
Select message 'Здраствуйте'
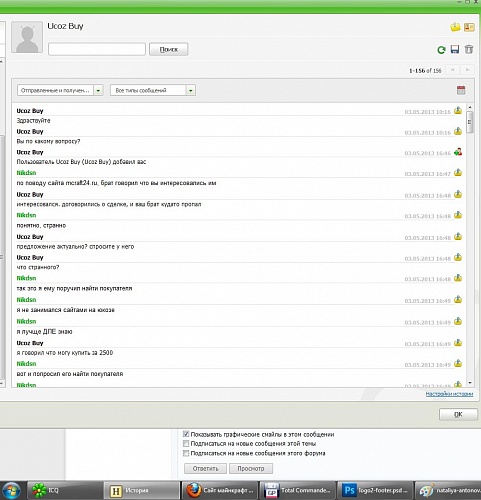pos(34,121)
